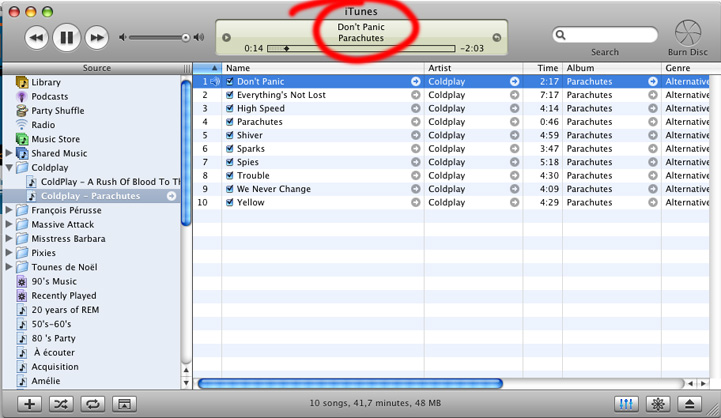Expand the Misstress Barbara folder
This screenshot has width=721, height=418.
[9, 239]
